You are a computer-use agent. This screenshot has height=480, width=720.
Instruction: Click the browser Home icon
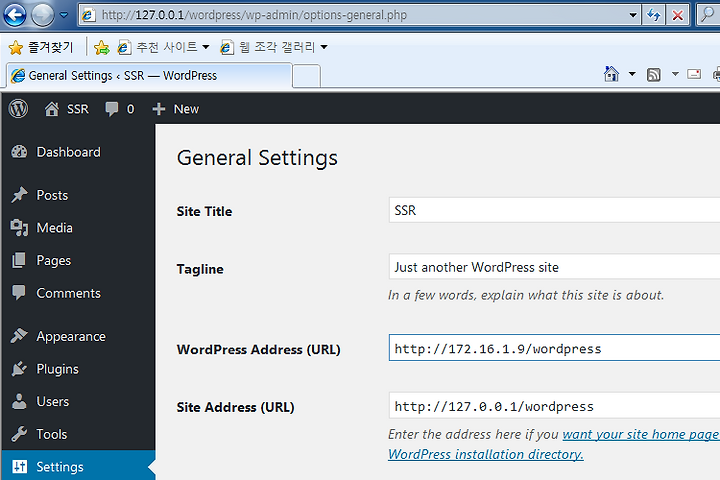(x=611, y=74)
